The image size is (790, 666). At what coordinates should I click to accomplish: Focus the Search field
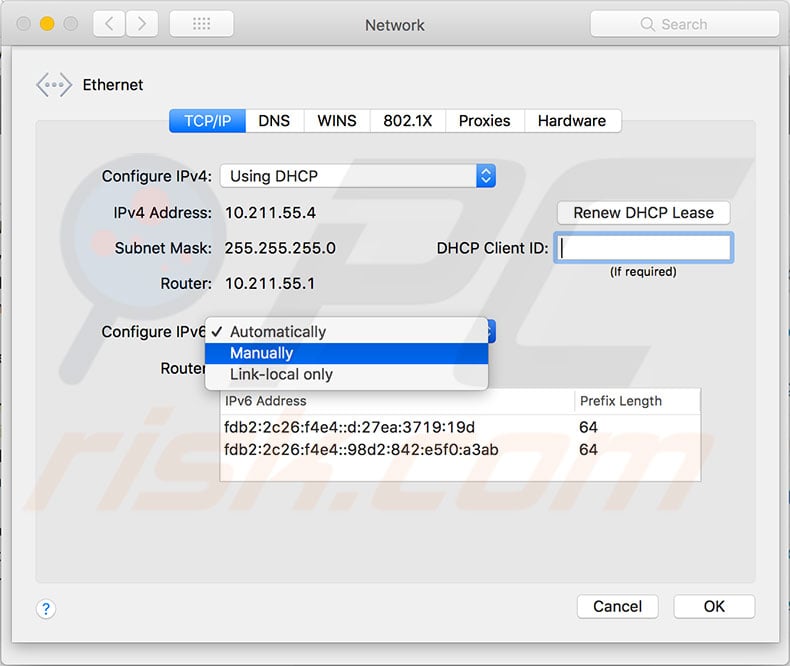[x=685, y=24]
